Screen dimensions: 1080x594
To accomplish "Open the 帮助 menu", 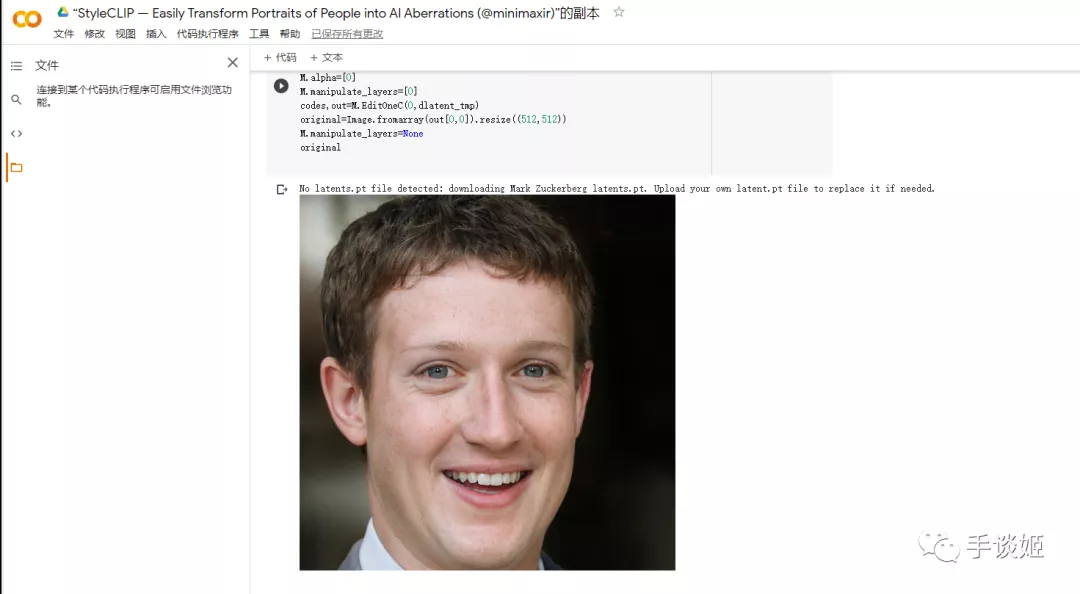I will coord(290,34).
